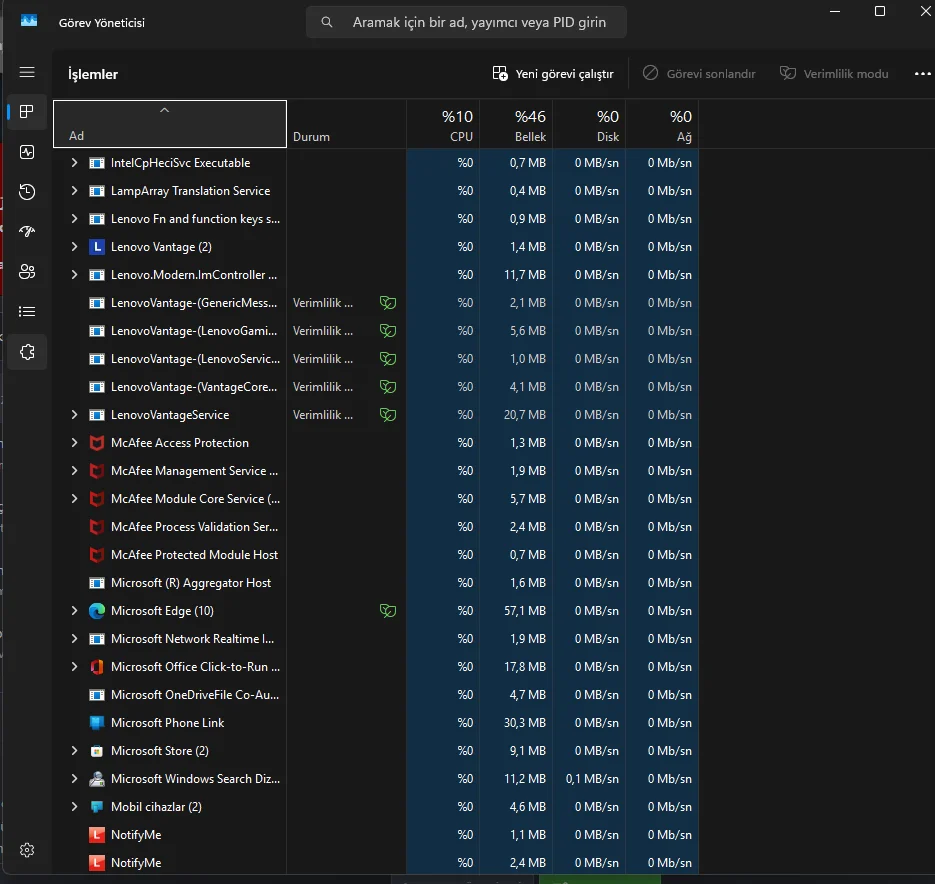Image resolution: width=935 pixels, height=884 pixels.
Task: Sort by the Durum status column
Action: 346,124
